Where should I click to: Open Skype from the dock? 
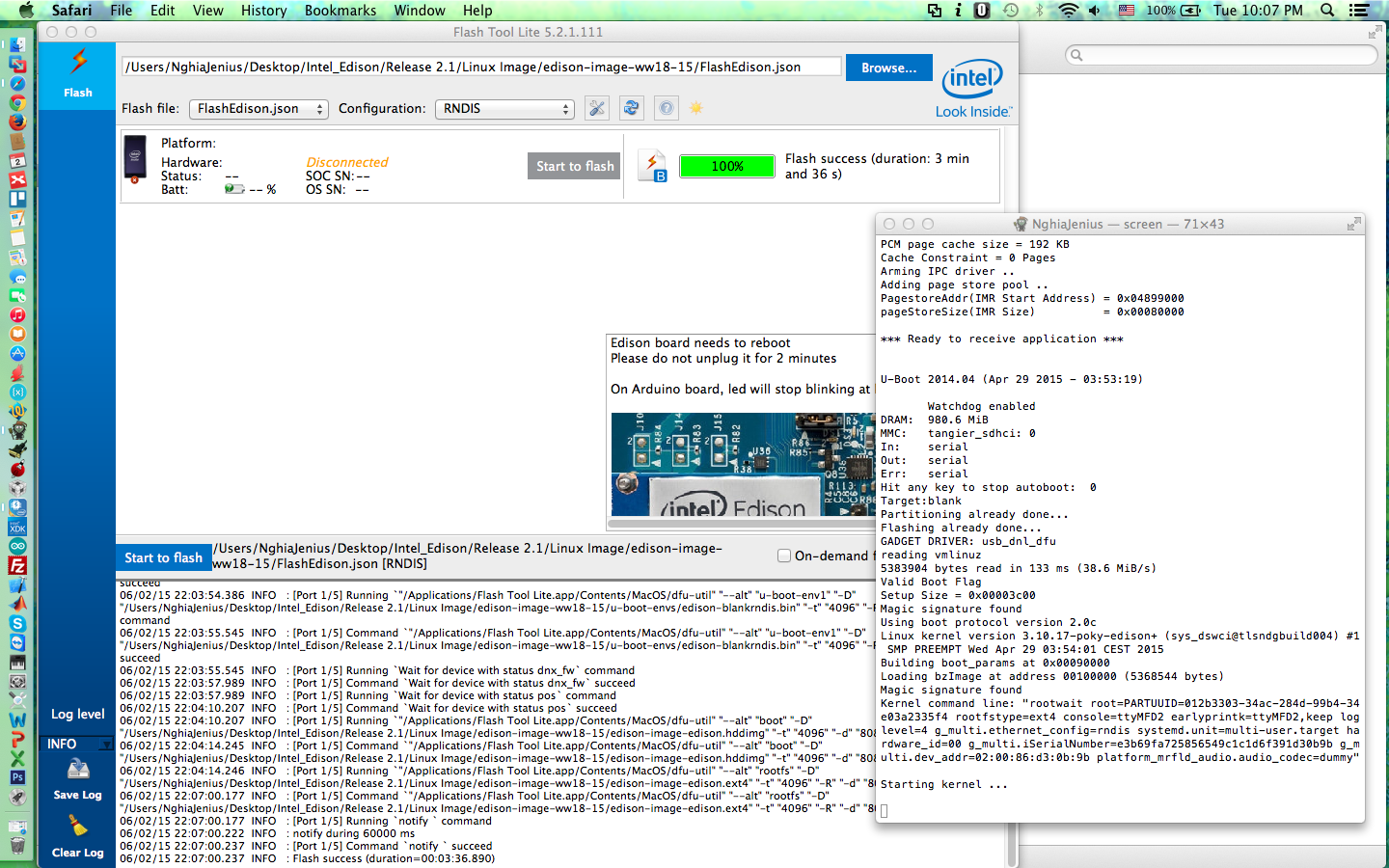(x=17, y=624)
